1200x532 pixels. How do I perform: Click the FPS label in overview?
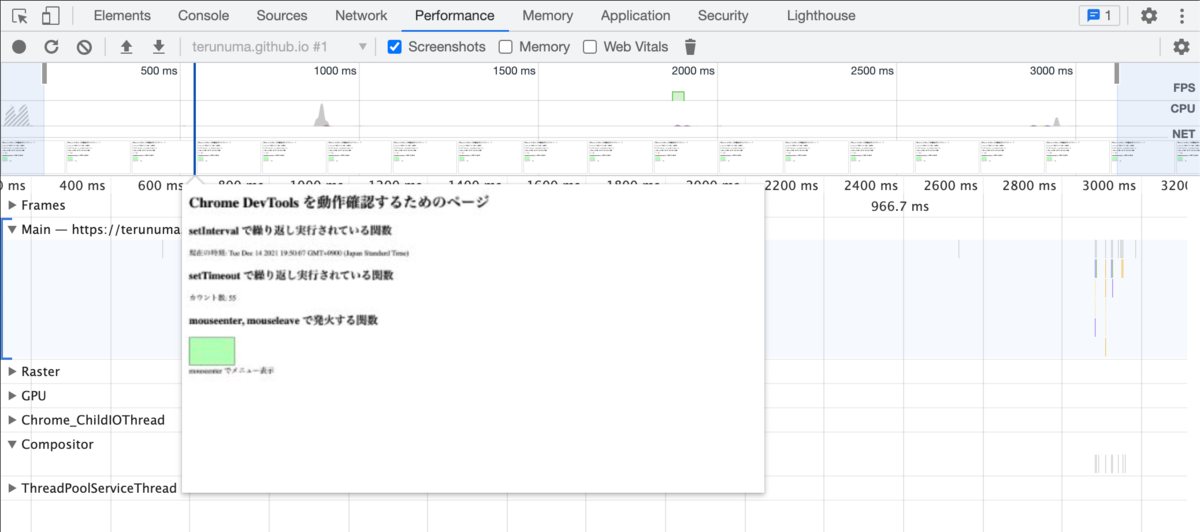tap(1184, 88)
